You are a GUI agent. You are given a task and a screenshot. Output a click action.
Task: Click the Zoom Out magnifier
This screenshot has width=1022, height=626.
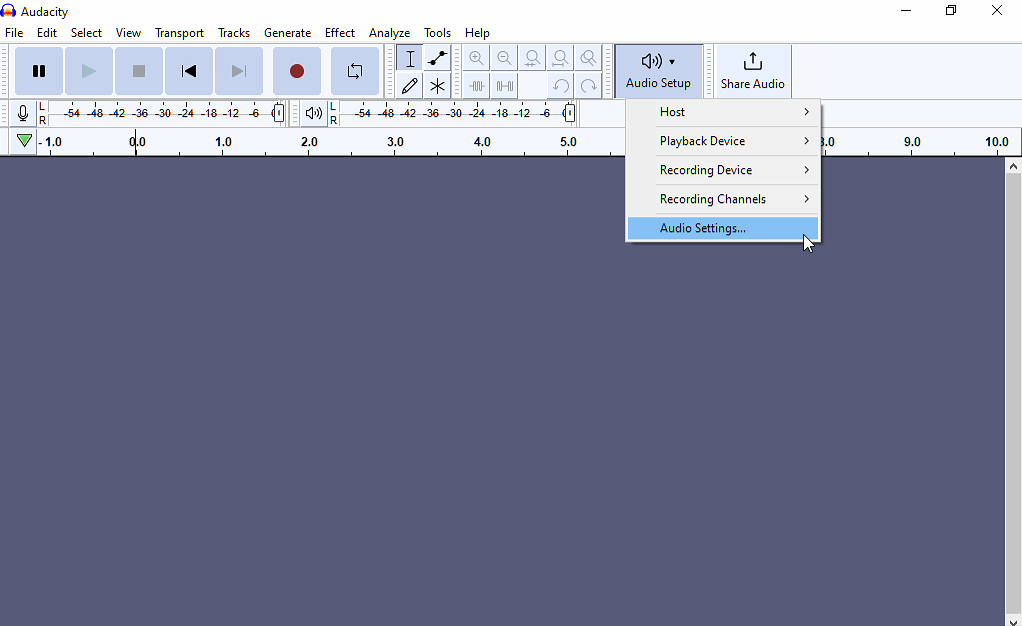(504, 59)
